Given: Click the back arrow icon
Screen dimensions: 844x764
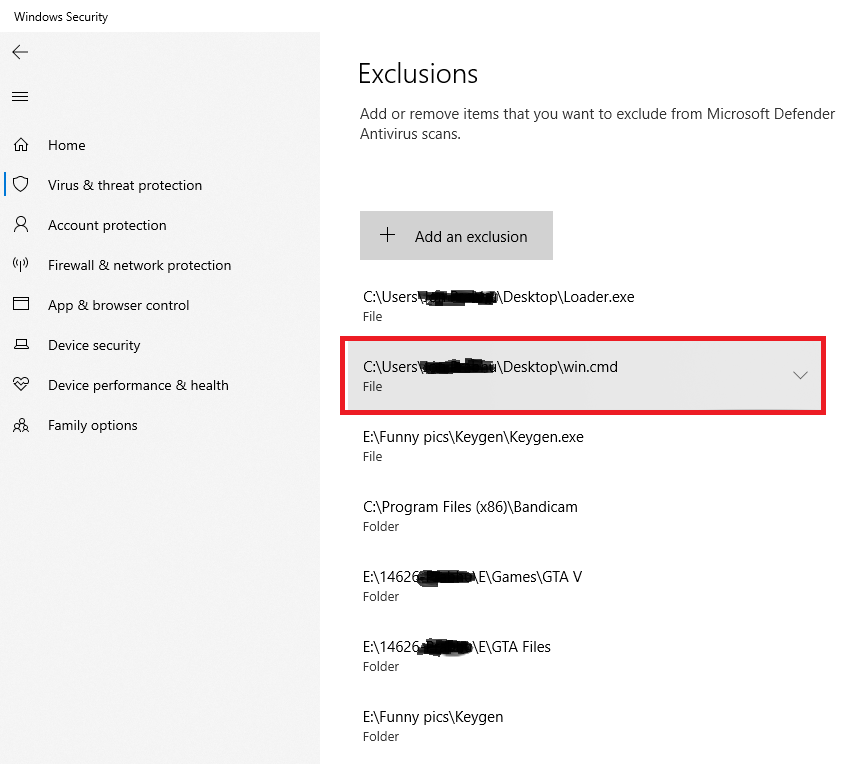Looking at the screenshot, I should click(20, 52).
